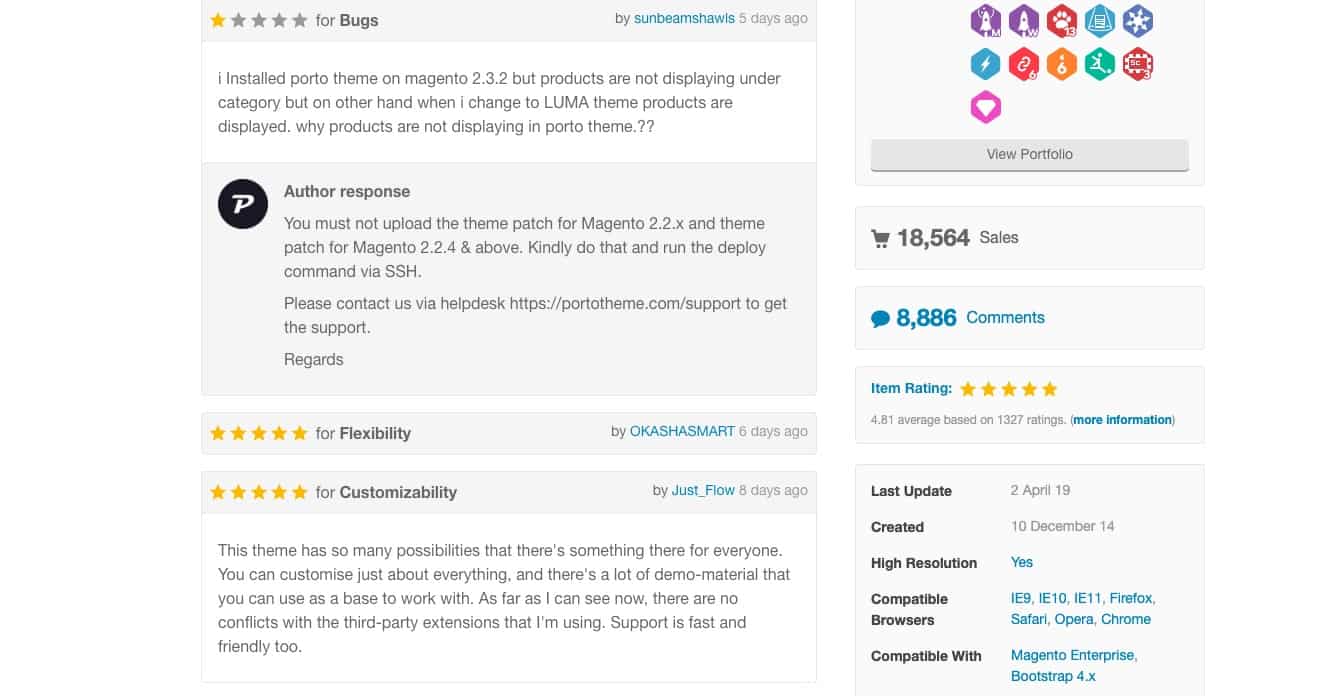Click the blue trendsetter lightning badge

(x=986, y=63)
